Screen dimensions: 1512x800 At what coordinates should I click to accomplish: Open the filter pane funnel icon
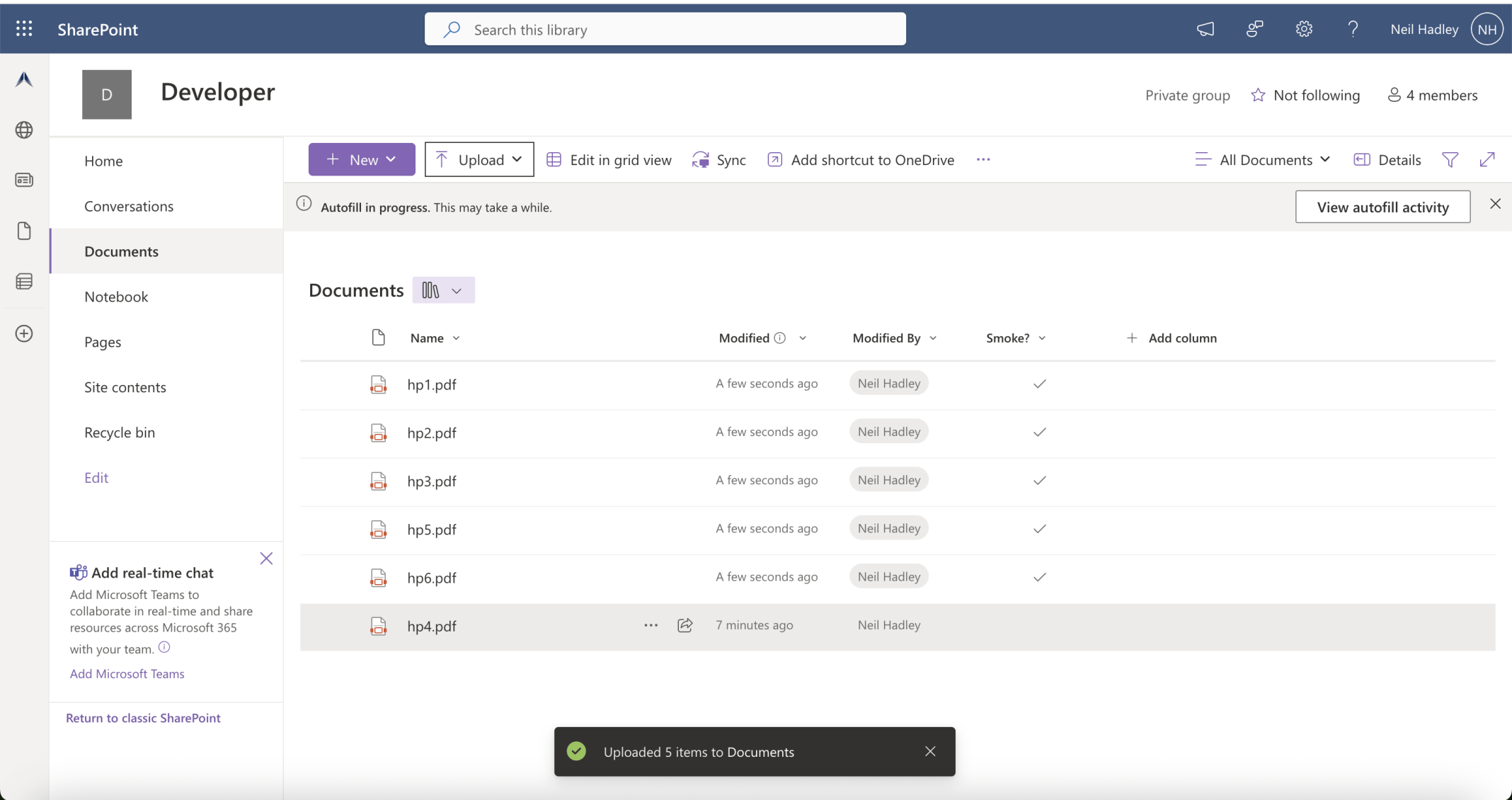[x=1449, y=160]
